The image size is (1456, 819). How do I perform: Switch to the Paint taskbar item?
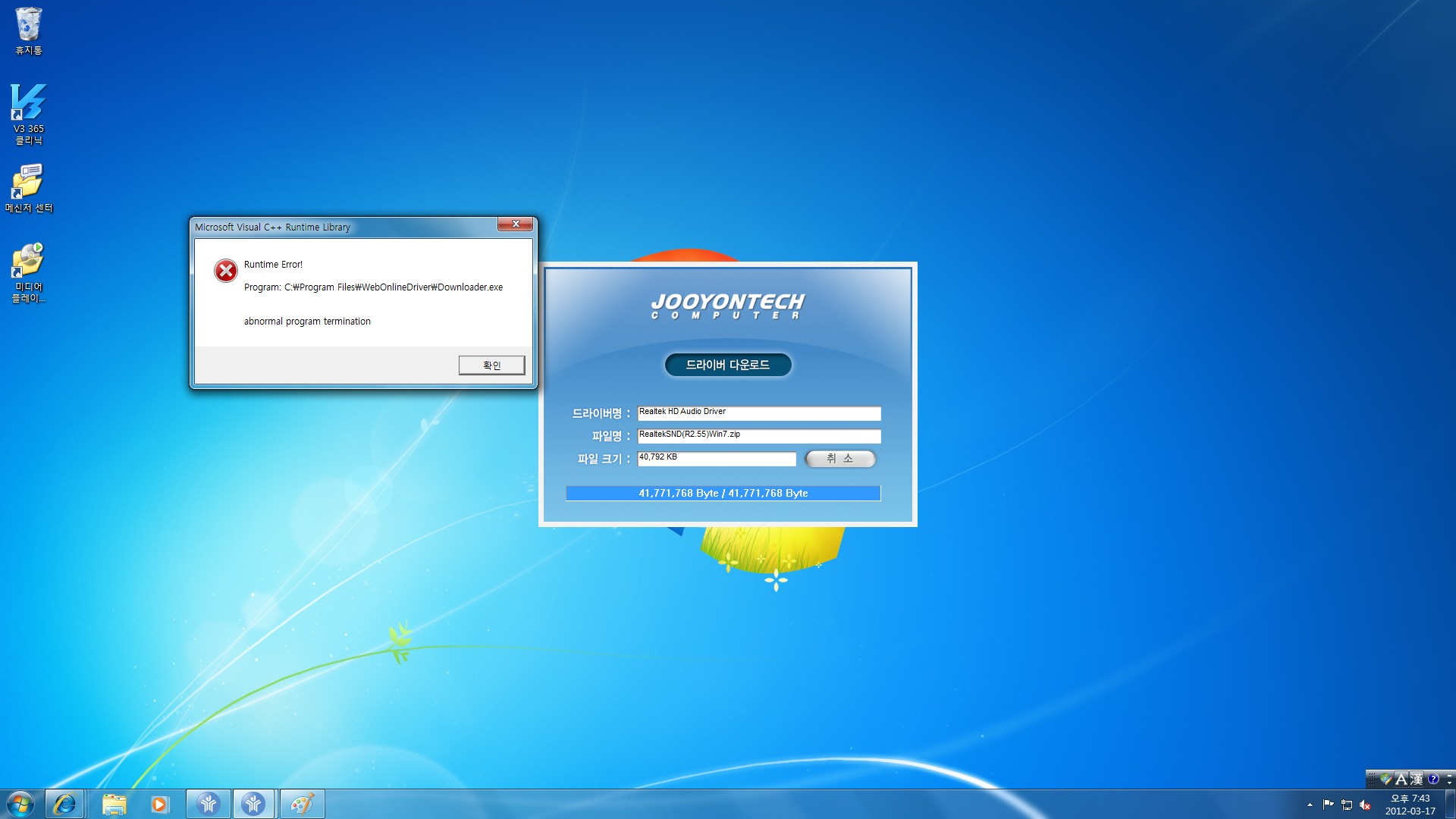(x=302, y=804)
